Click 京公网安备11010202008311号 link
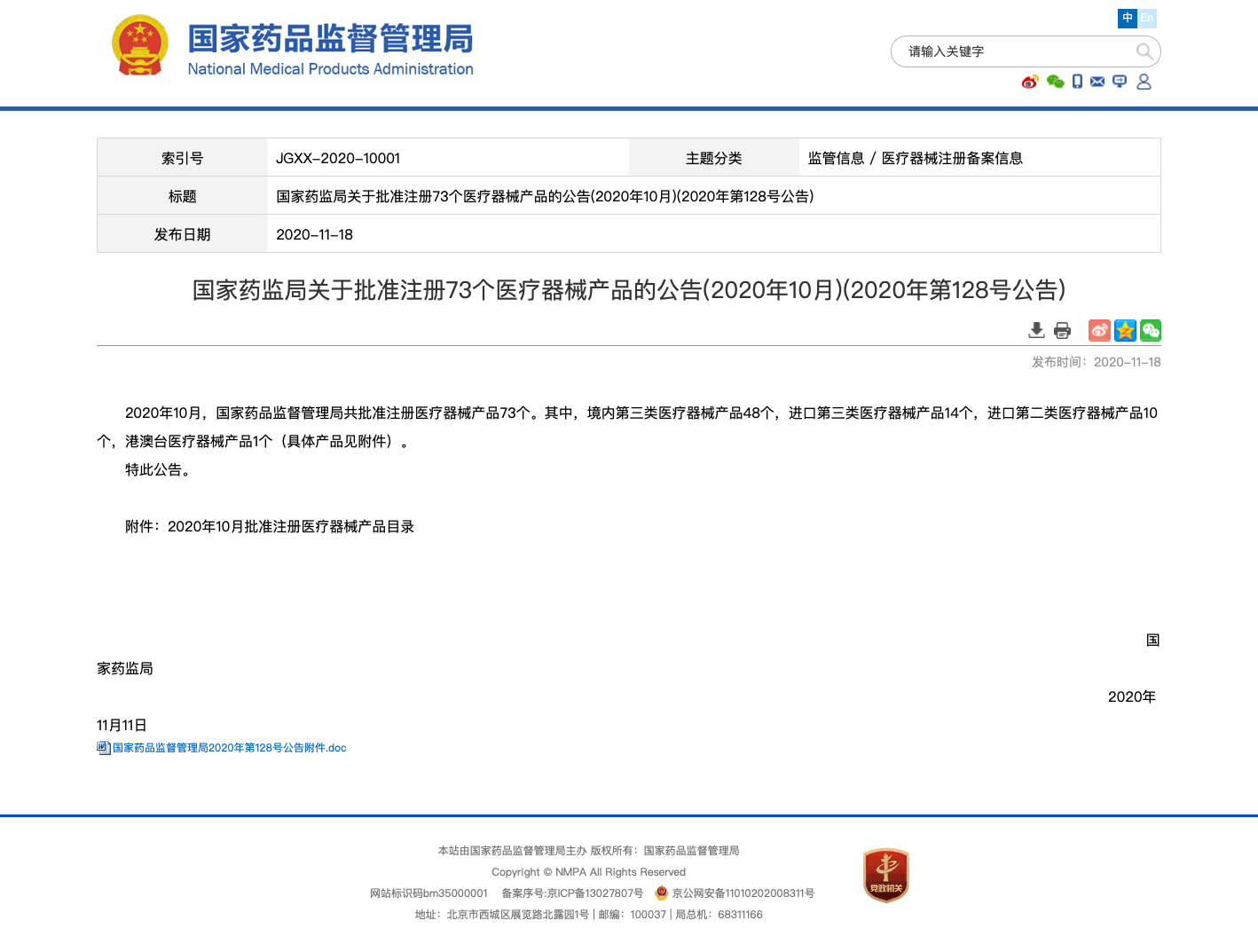The width and height of the screenshot is (1258, 952). click(x=743, y=893)
